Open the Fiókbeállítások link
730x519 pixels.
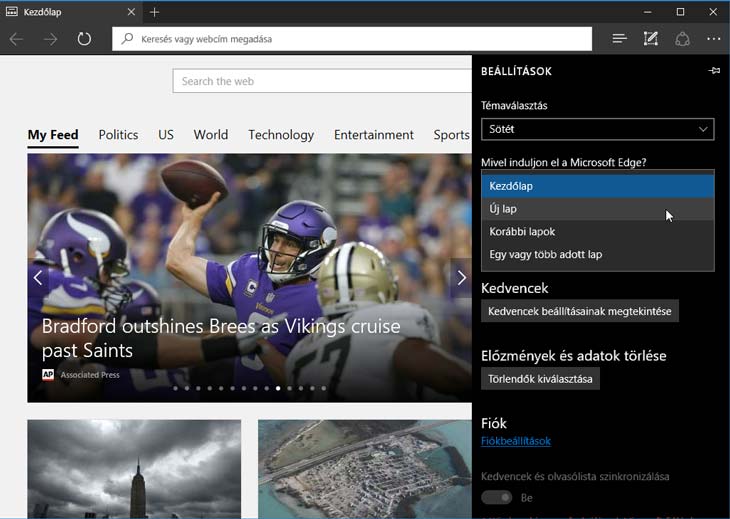pyautogui.click(x=516, y=441)
